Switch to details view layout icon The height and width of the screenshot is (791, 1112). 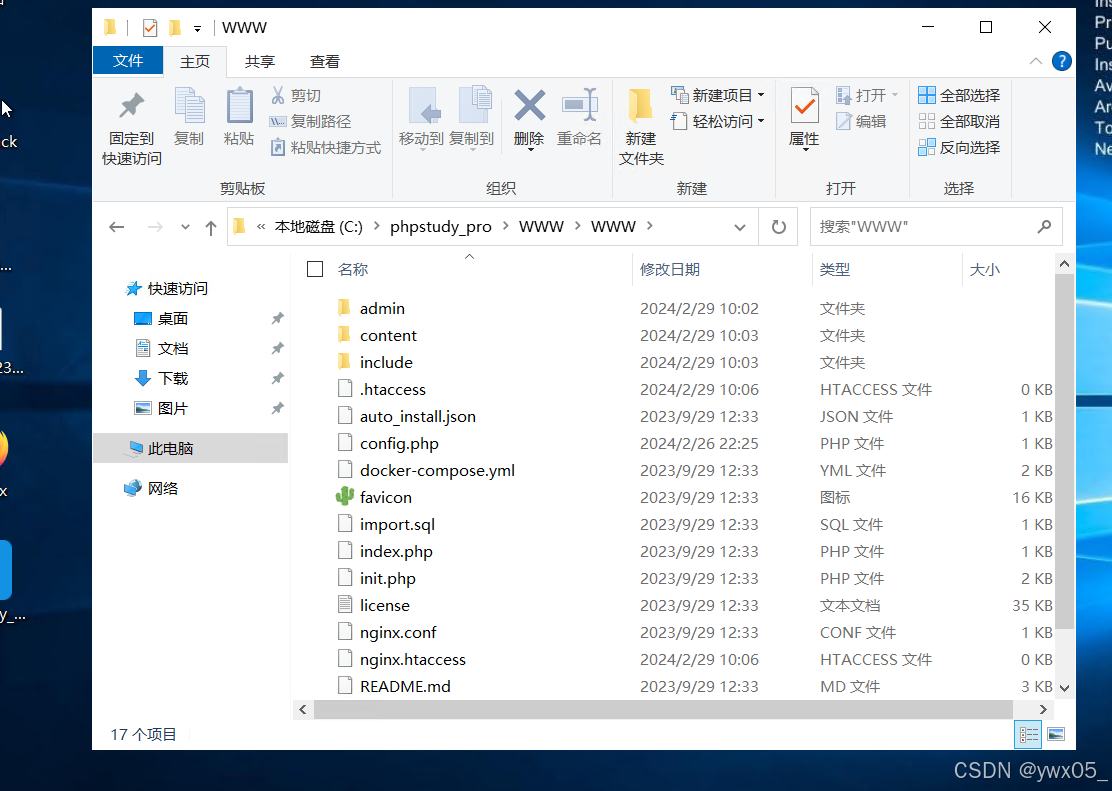1028,734
